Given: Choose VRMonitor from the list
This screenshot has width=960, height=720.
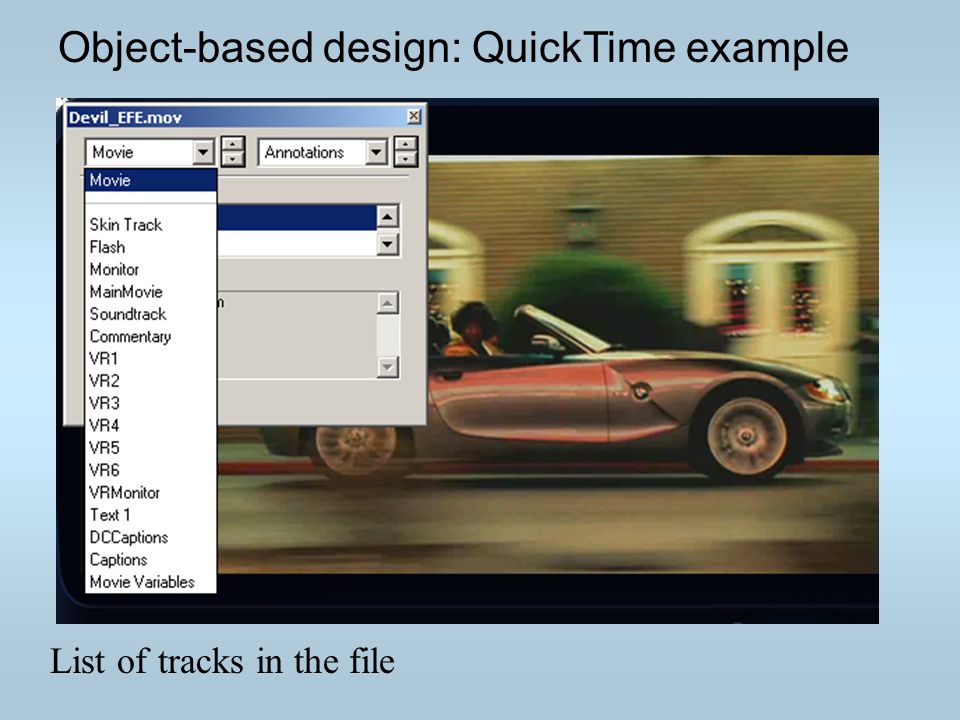Looking at the screenshot, I should pyautogui.click(x=151, y=492).
